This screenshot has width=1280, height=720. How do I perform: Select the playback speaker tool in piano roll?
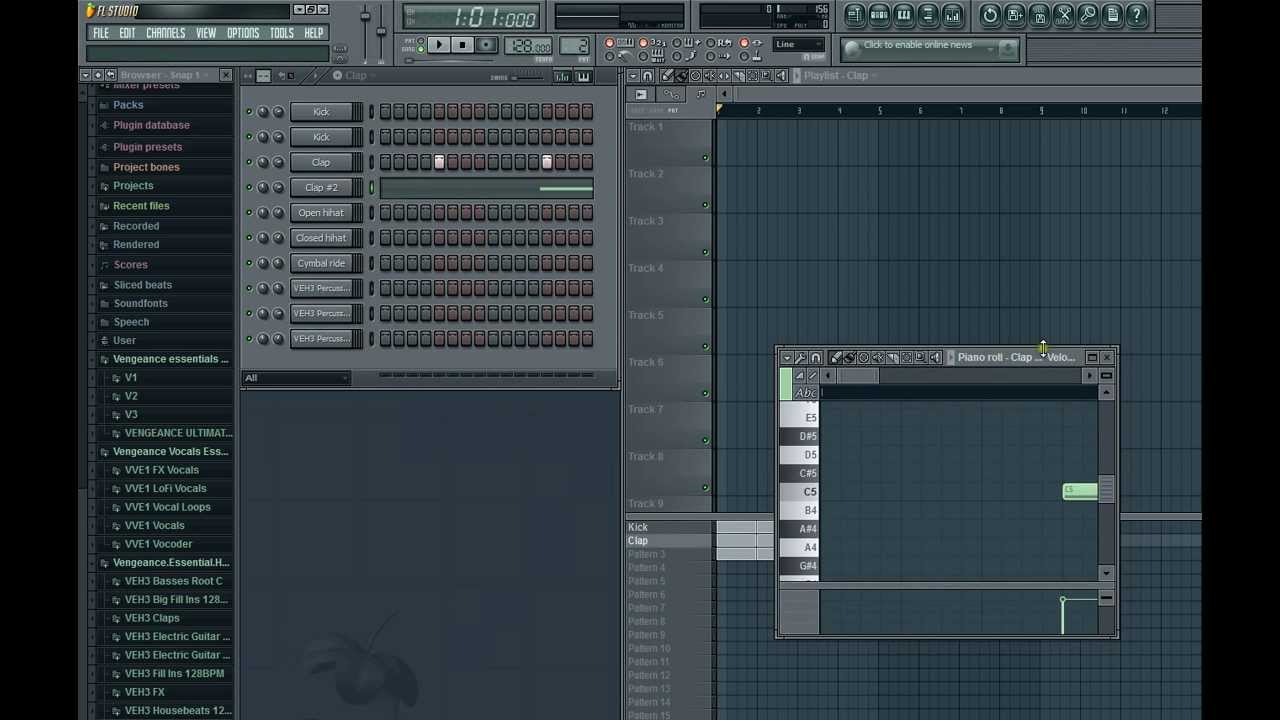point(935,357)
